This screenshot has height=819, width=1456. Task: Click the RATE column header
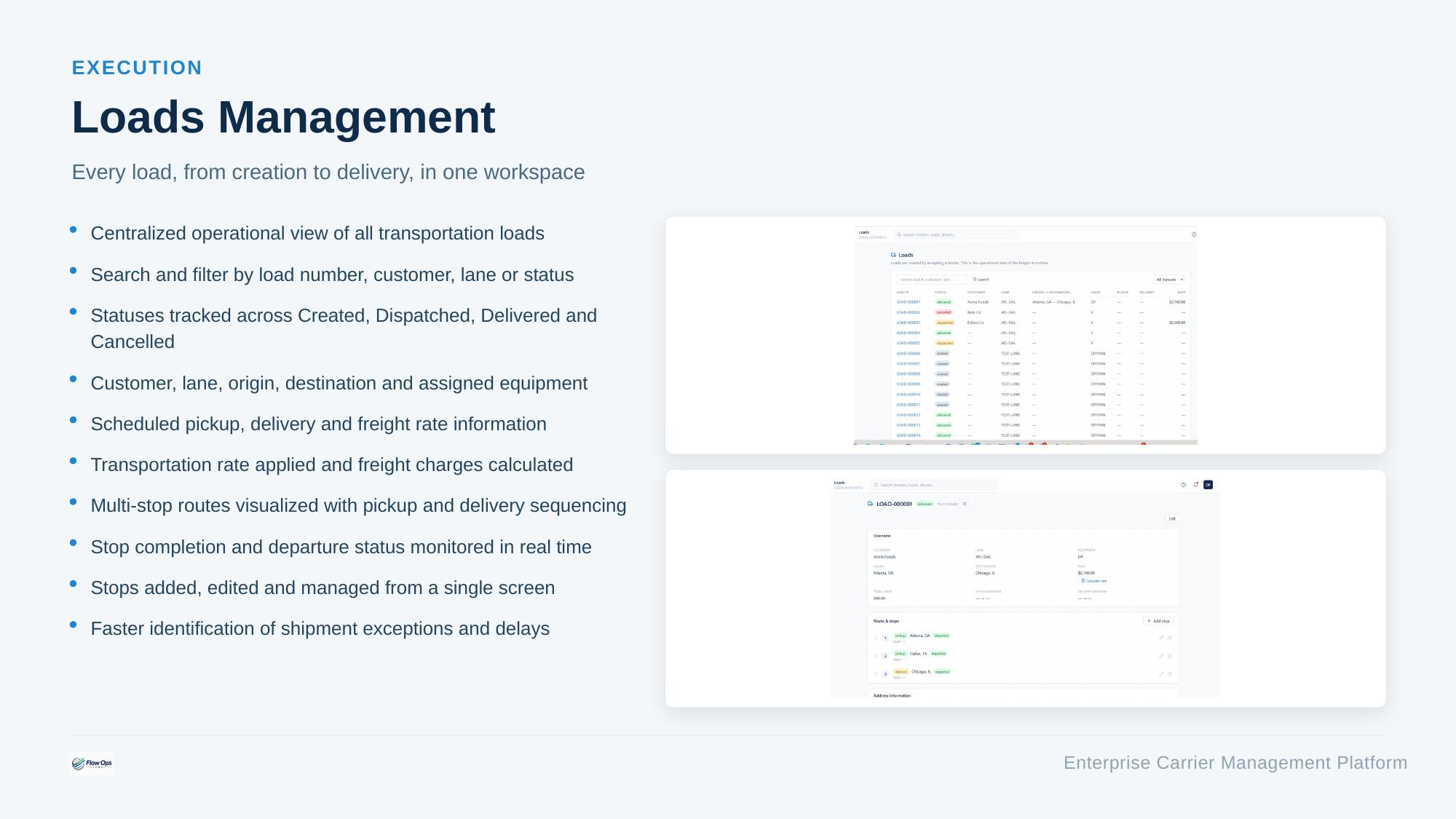click(1181, 293)
